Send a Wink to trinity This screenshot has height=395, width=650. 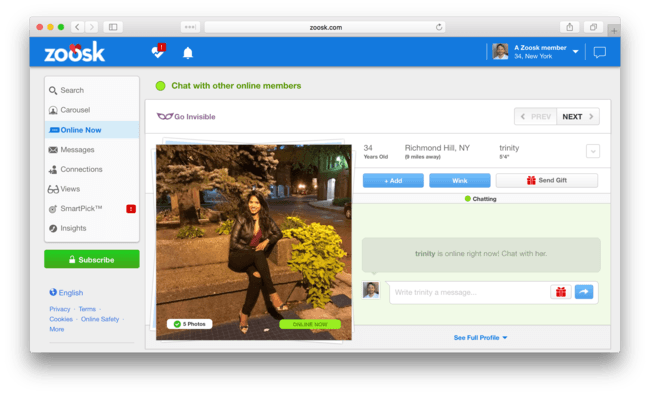(x=460, y=181)
